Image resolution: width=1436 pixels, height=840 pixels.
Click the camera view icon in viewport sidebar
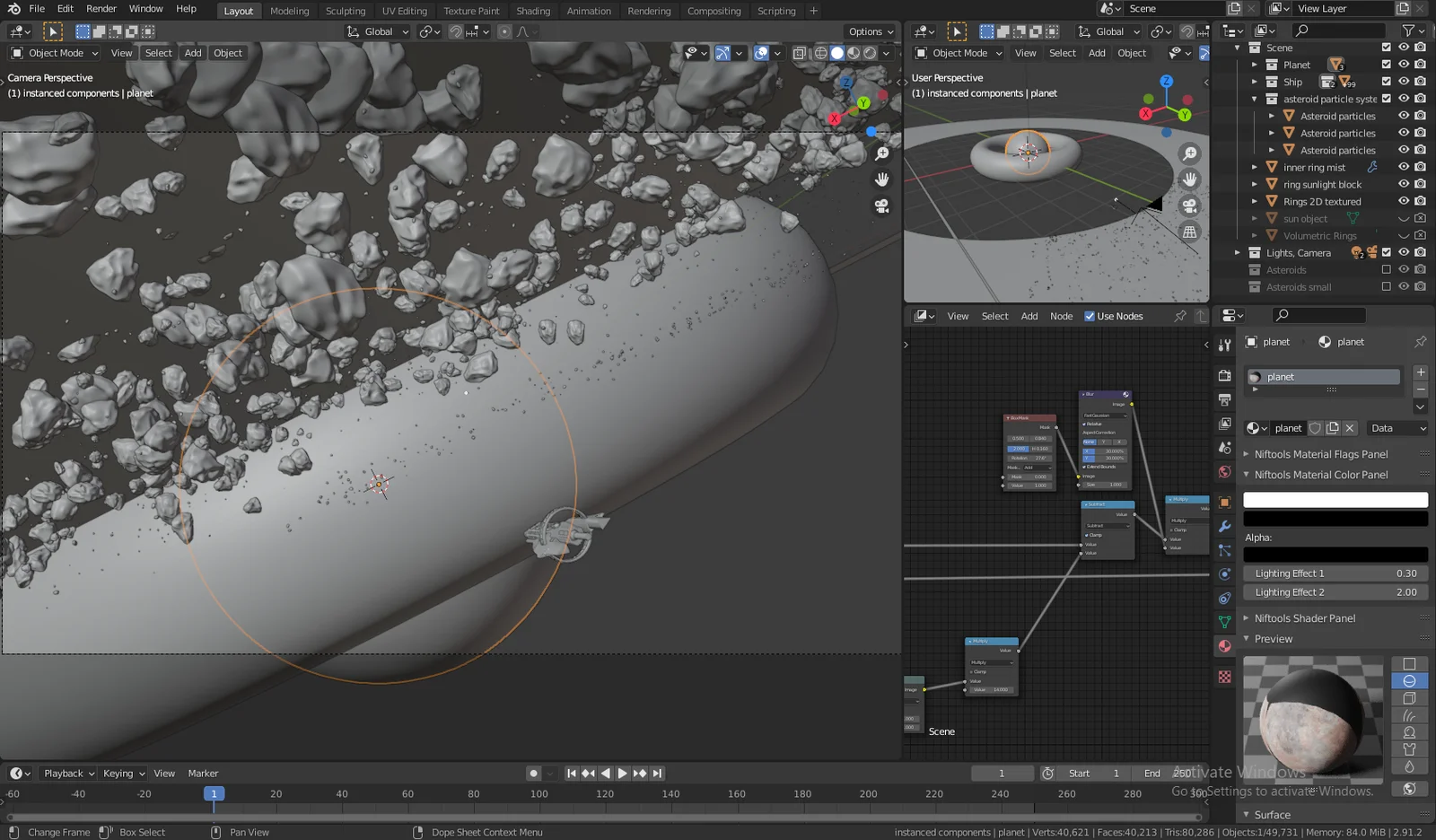(x=882, y=206)
